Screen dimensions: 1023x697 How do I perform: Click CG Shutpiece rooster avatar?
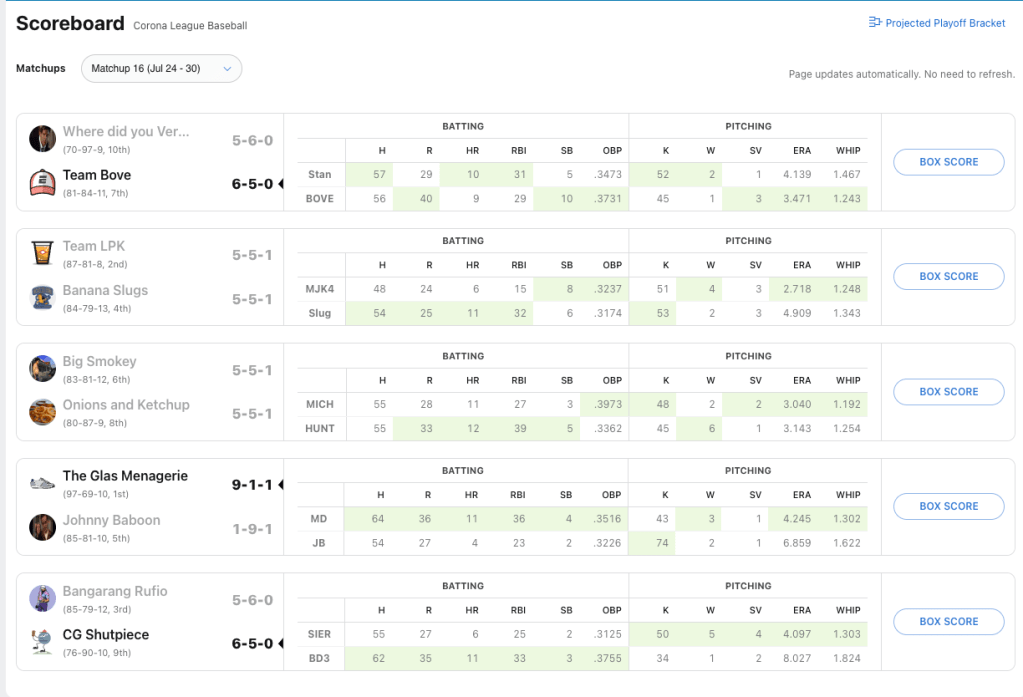tap(42, 641)
